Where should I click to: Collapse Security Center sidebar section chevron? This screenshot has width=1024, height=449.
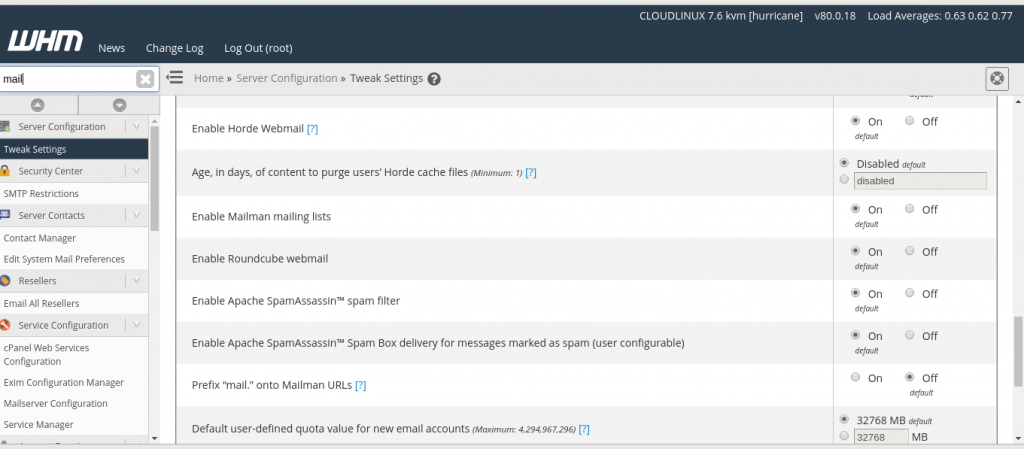click(136, 170)
